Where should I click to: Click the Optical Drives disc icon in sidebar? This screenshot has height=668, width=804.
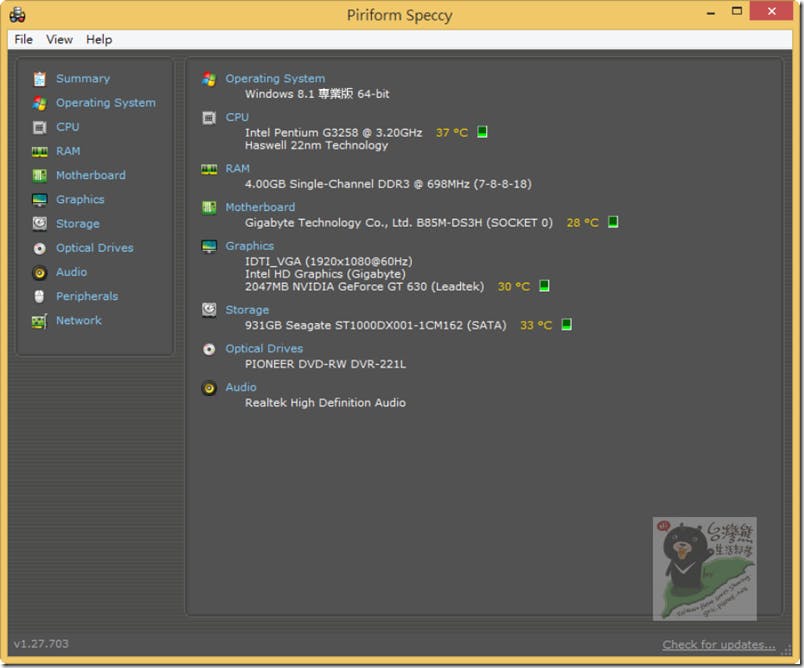click(x=39, y=248)
